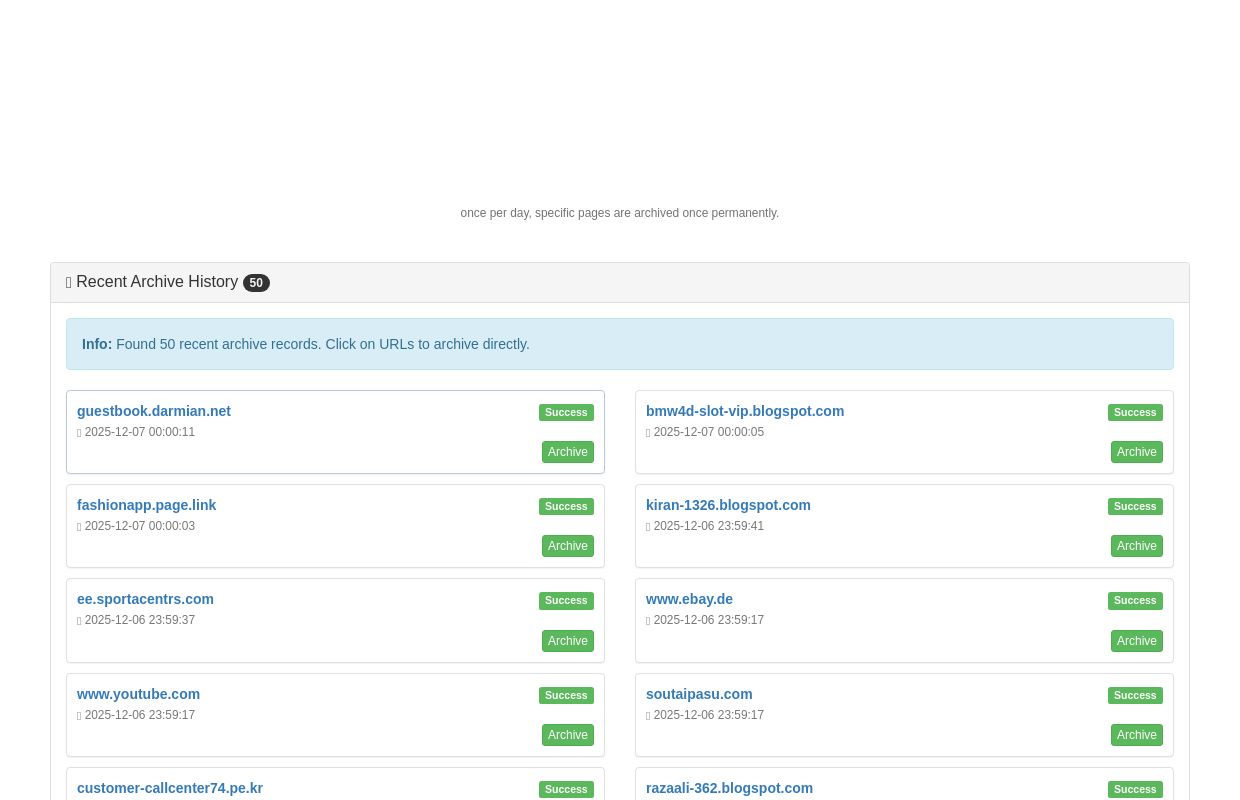Click Archive button for www.ebay.de

(x=1136, y=641)
